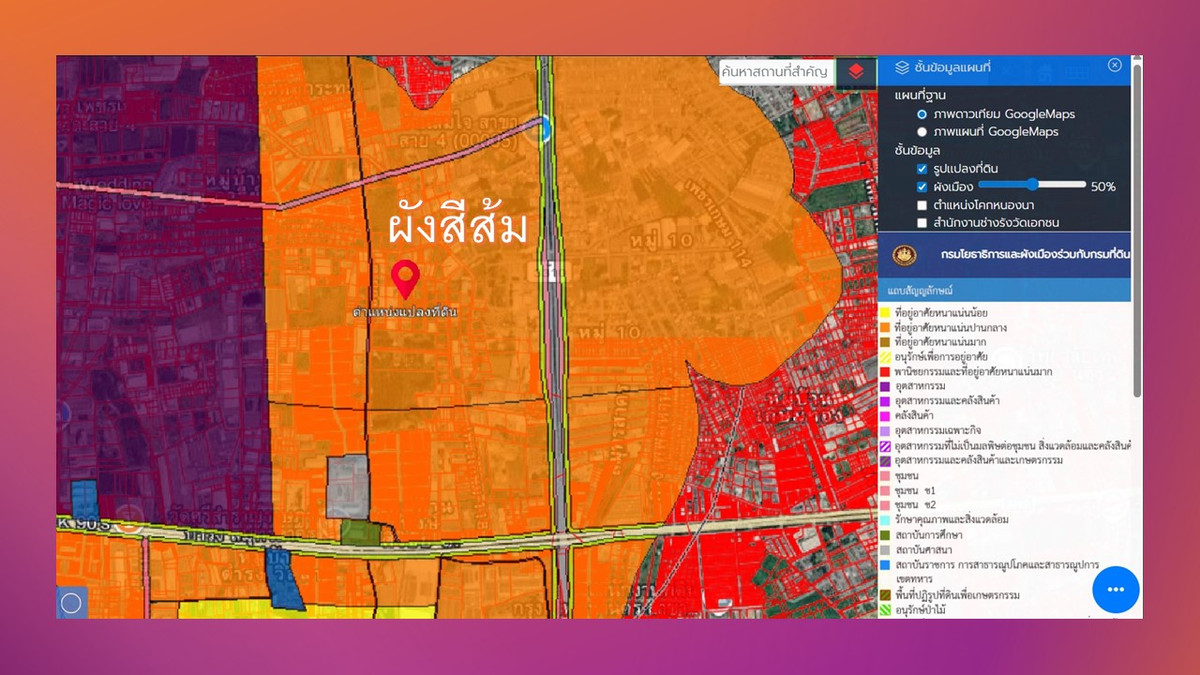The height and width of the screenshot is (675, 1200).
Task: Enable the สำนักงานช่างรังวัดเอกชน layer
Action: [x=922, y=223]
